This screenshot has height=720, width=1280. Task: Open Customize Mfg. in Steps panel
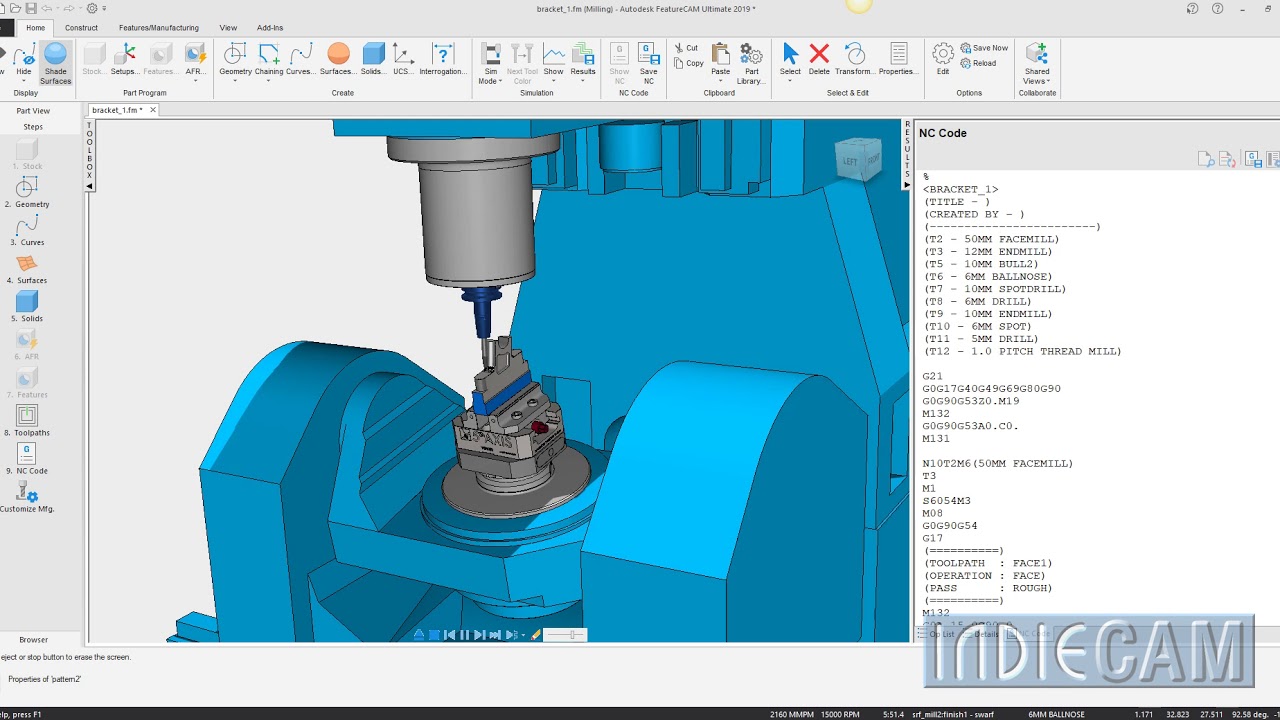point(27,496)
